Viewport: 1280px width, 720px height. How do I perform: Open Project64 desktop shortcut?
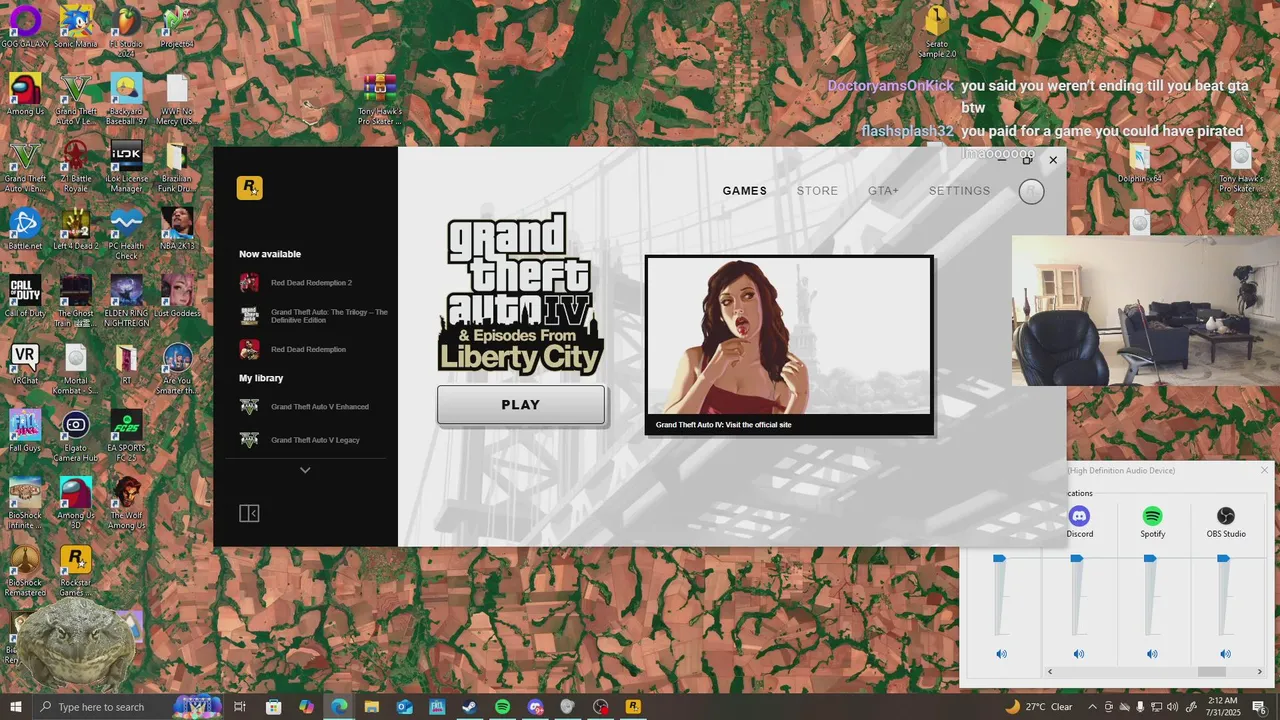176,27
